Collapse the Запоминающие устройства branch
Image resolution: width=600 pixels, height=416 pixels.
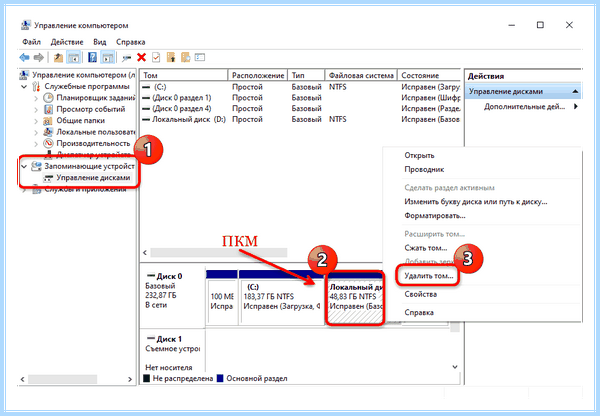[x=24, y=166]
